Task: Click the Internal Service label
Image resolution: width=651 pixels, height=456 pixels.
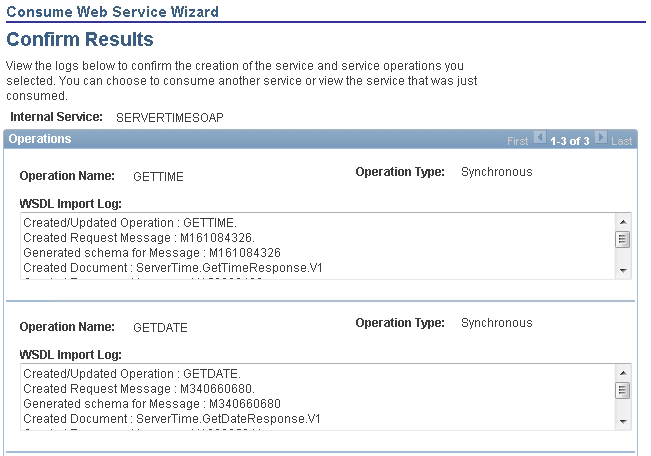Action: (x=56, y=117)
